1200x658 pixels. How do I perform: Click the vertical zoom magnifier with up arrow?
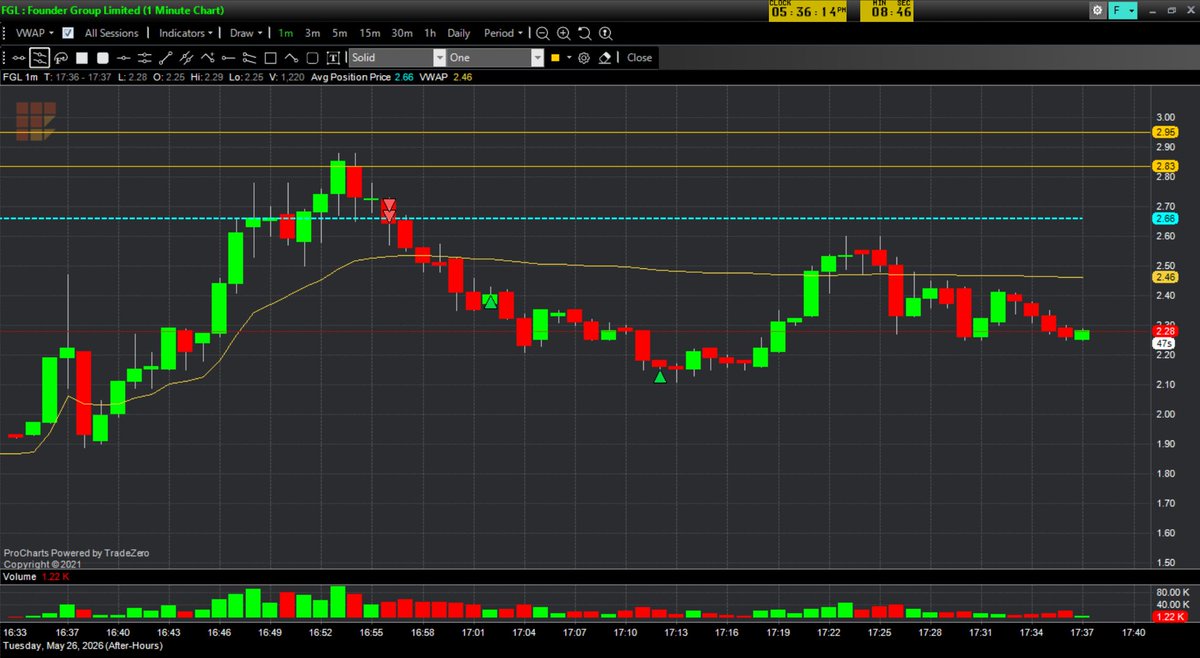click(x=605, y=33)
